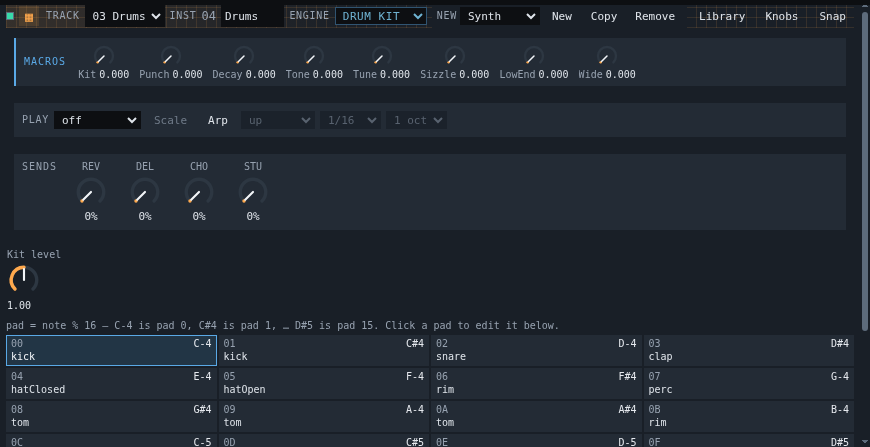Viewport: 870px width, 447px height.
Task: Open the arp direction dropdown showing up
Action: (278, 120)
